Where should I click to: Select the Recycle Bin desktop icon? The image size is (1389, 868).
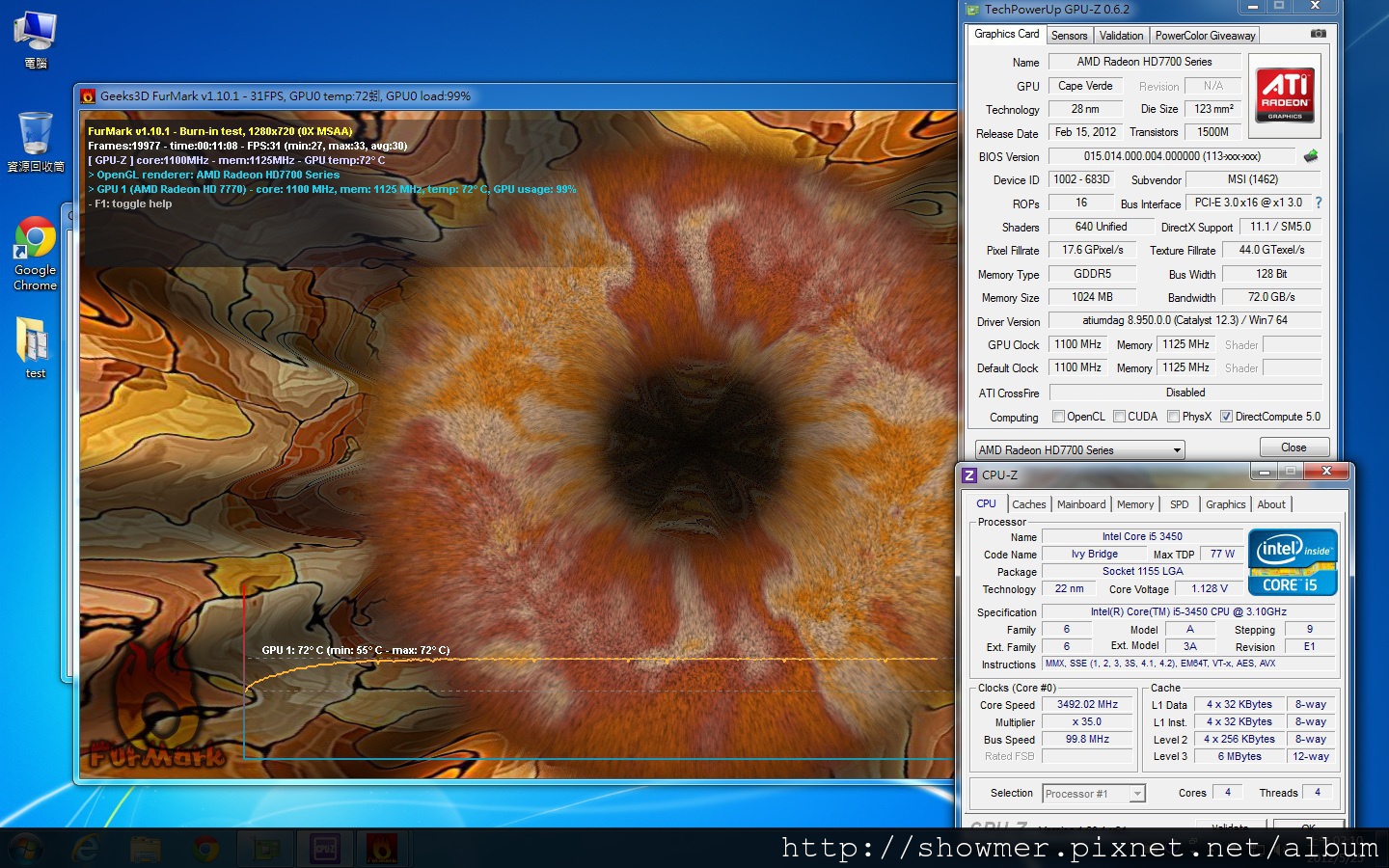point(35,141)
